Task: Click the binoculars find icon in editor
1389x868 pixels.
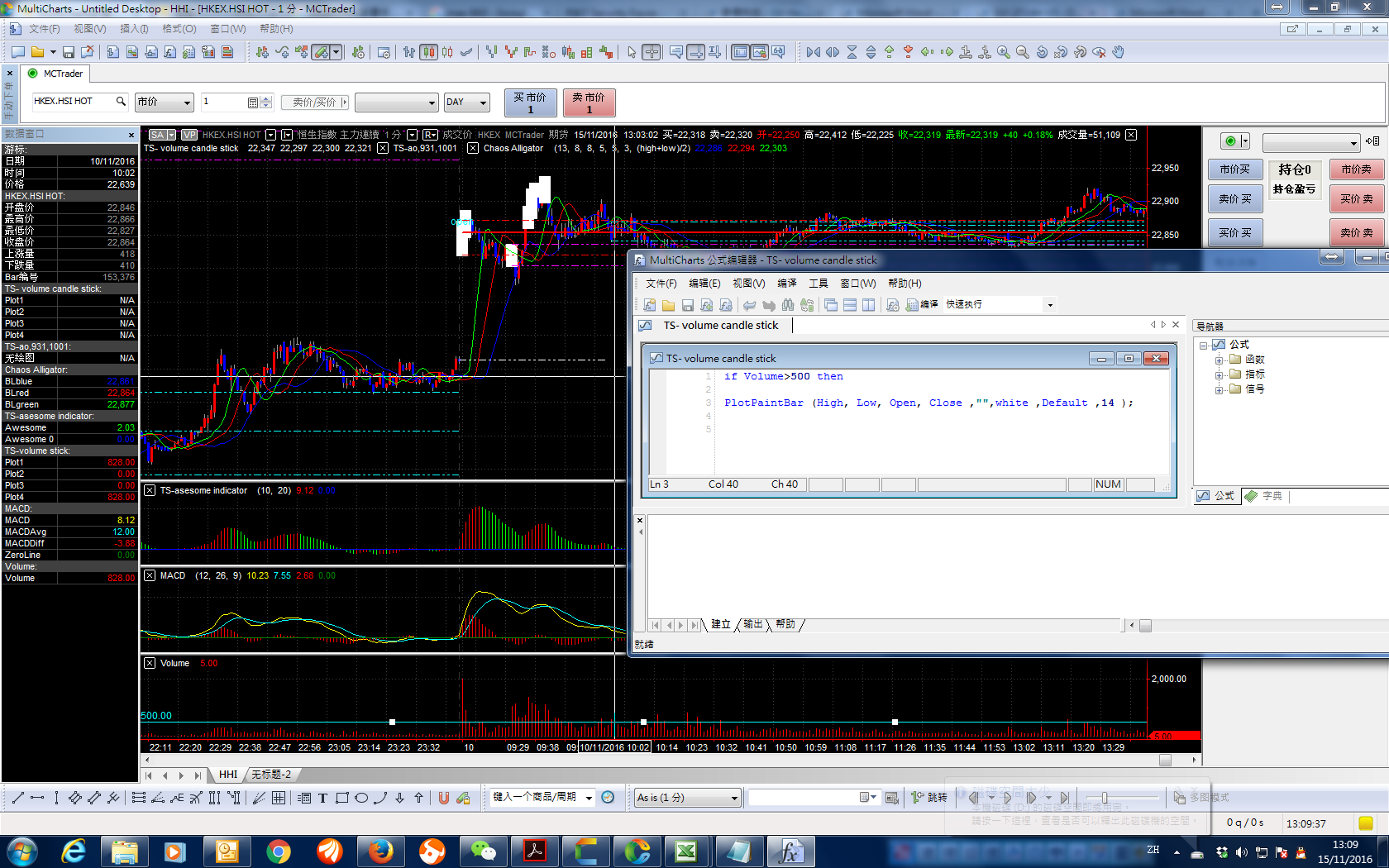Action: tap(788, 305)
